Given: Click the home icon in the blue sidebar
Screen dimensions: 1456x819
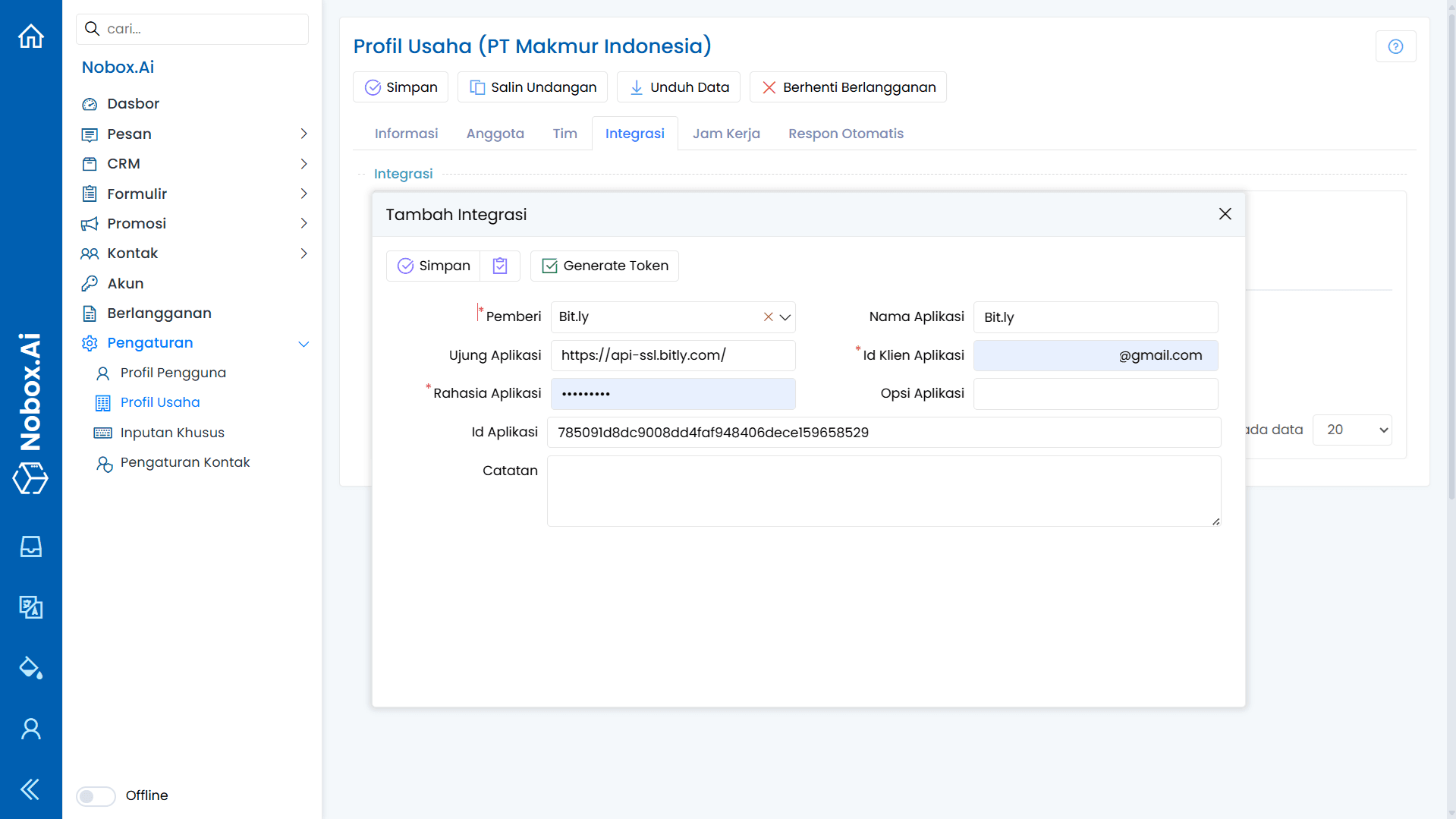Looking at the screenshot, I should [x=30, y=36].
